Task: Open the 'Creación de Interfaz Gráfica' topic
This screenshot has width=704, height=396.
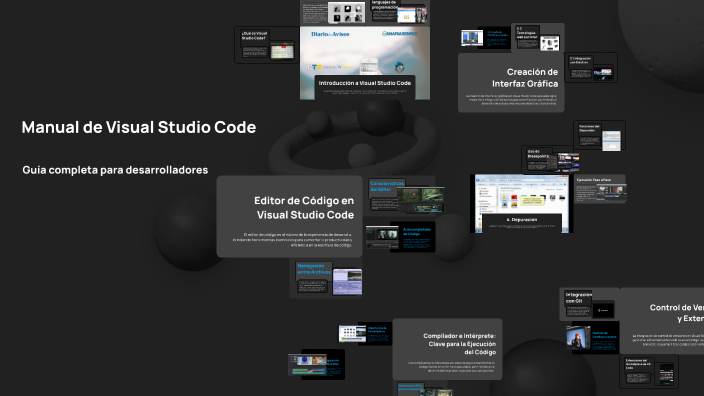Action: click(511, 83)
